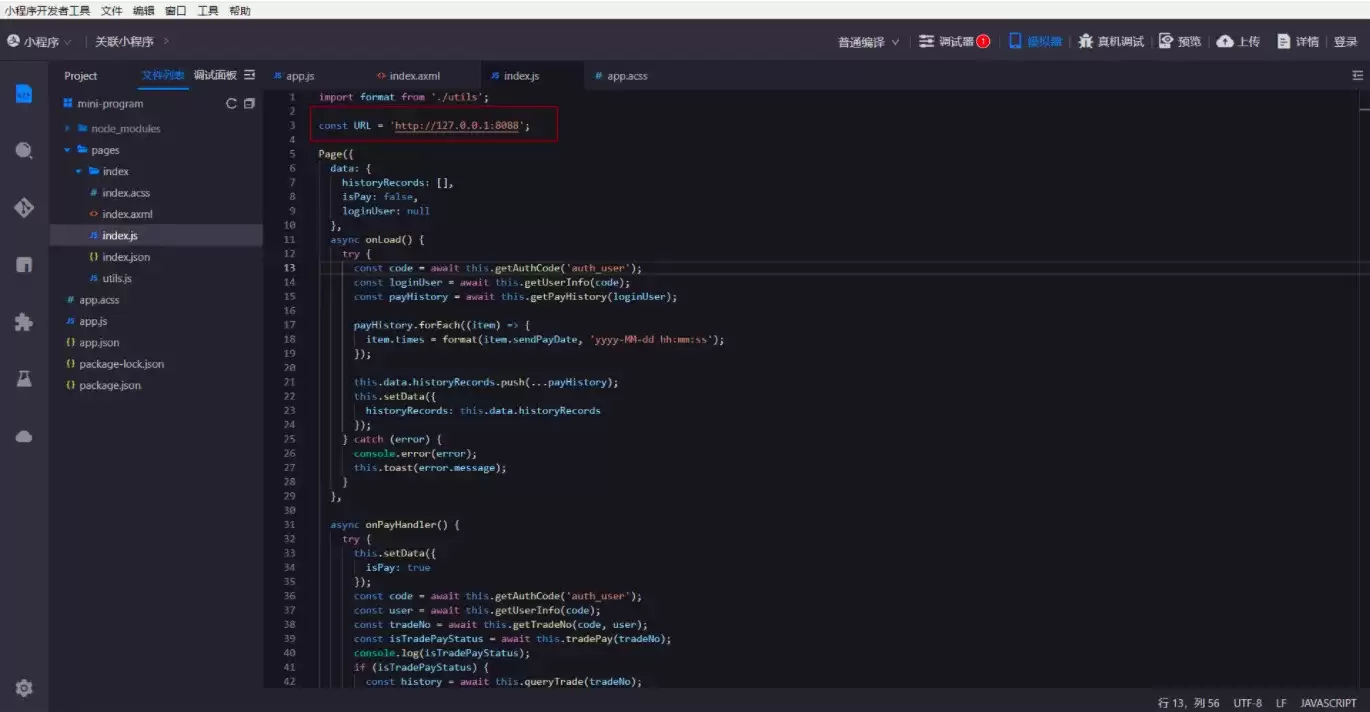Toggle the 调试器 debugger panel
Screen dimensions: 1370x712
(954, 42)
